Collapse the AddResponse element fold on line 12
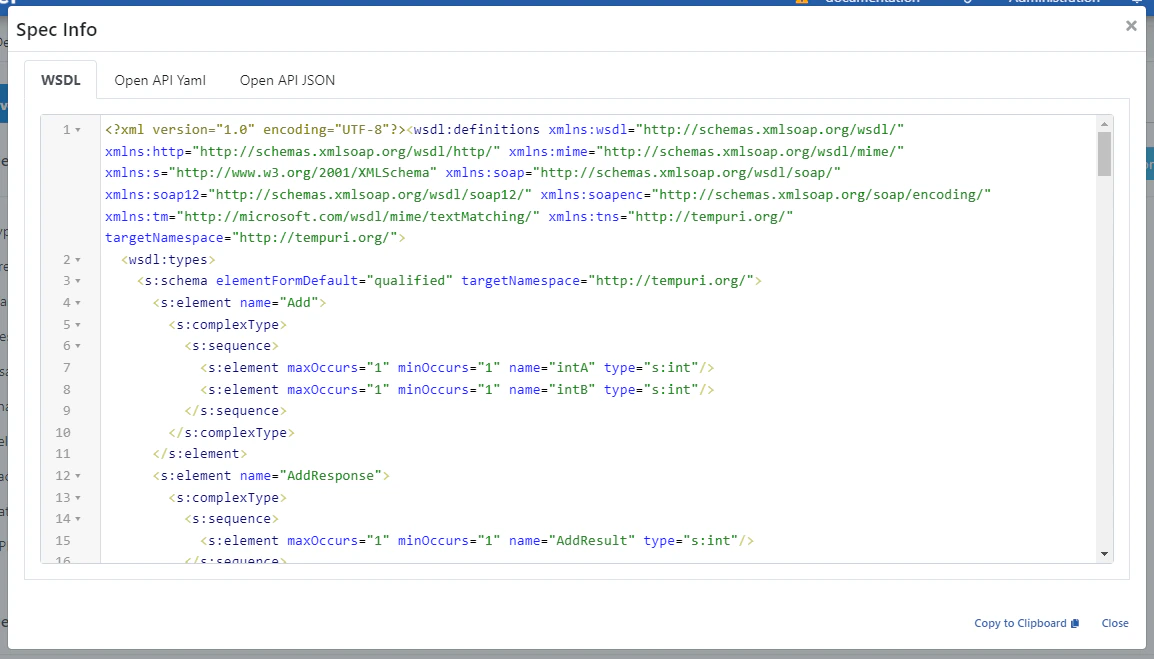Viewport: 1154px width, 659px height. coord(76,475)
